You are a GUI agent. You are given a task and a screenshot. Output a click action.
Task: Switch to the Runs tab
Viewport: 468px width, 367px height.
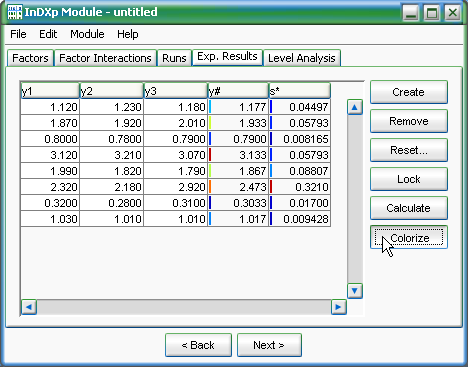pos(174,58)
